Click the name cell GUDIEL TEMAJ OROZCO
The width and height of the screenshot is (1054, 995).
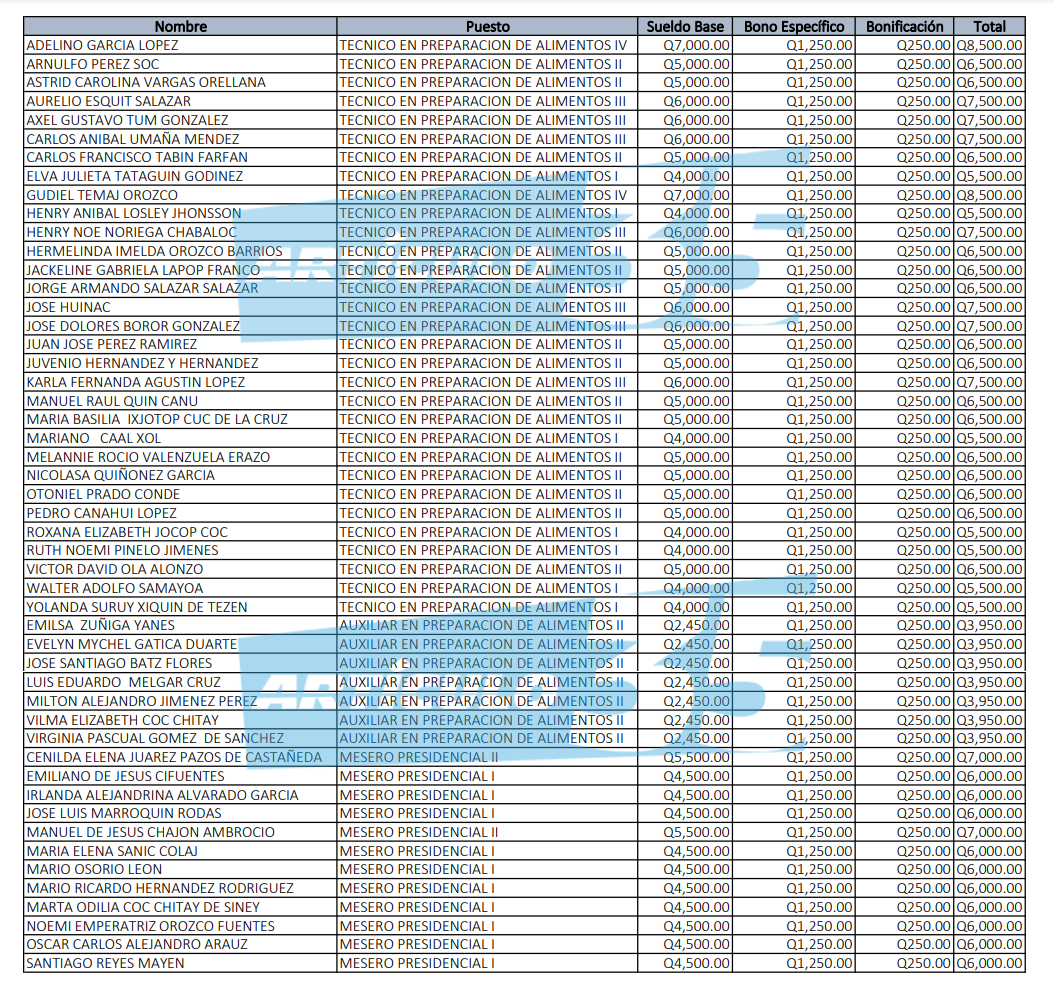pos(102,195)
